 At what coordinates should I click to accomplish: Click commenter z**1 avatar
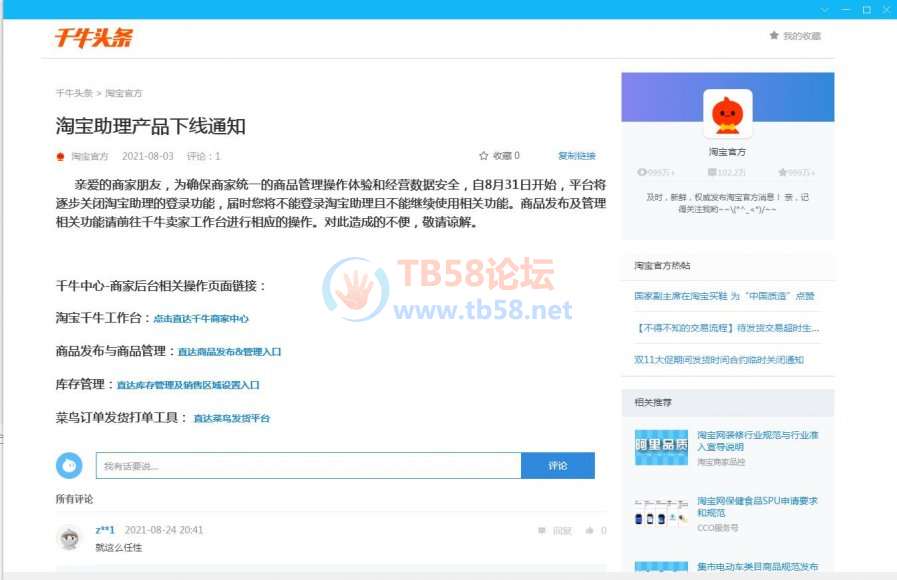[70, 538]
